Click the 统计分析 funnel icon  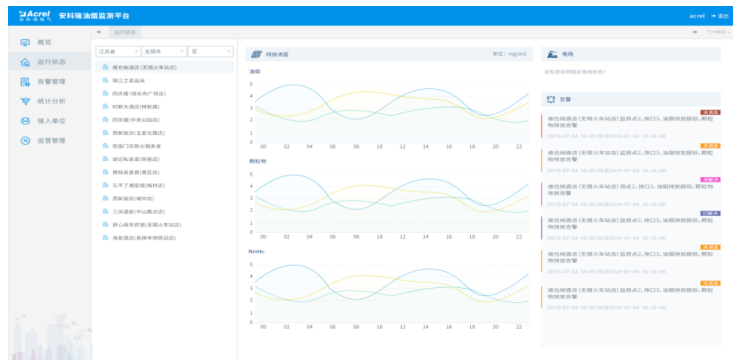coord(25,101)
